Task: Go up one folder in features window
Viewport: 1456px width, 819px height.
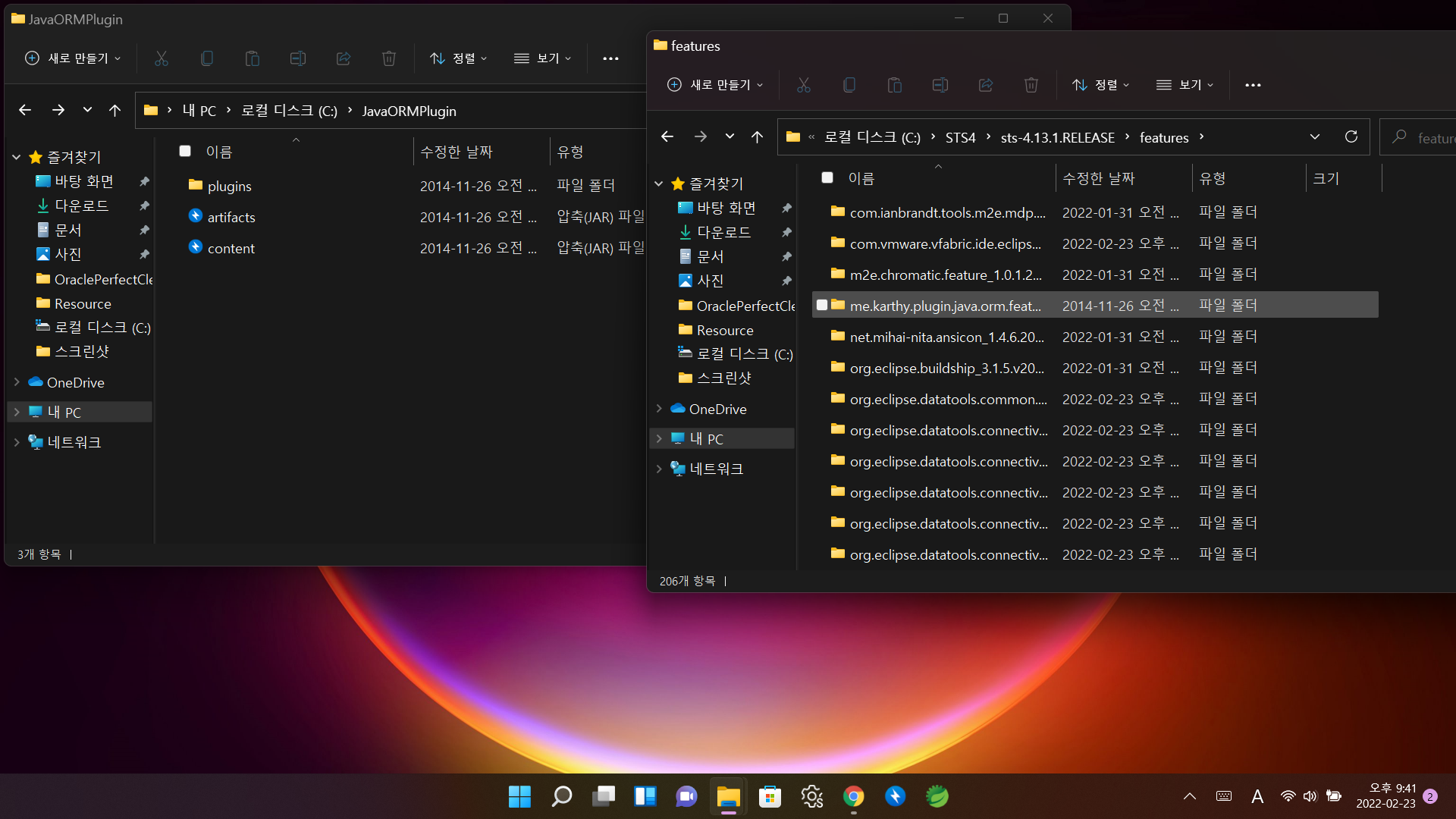Action: tap(757, 136)
